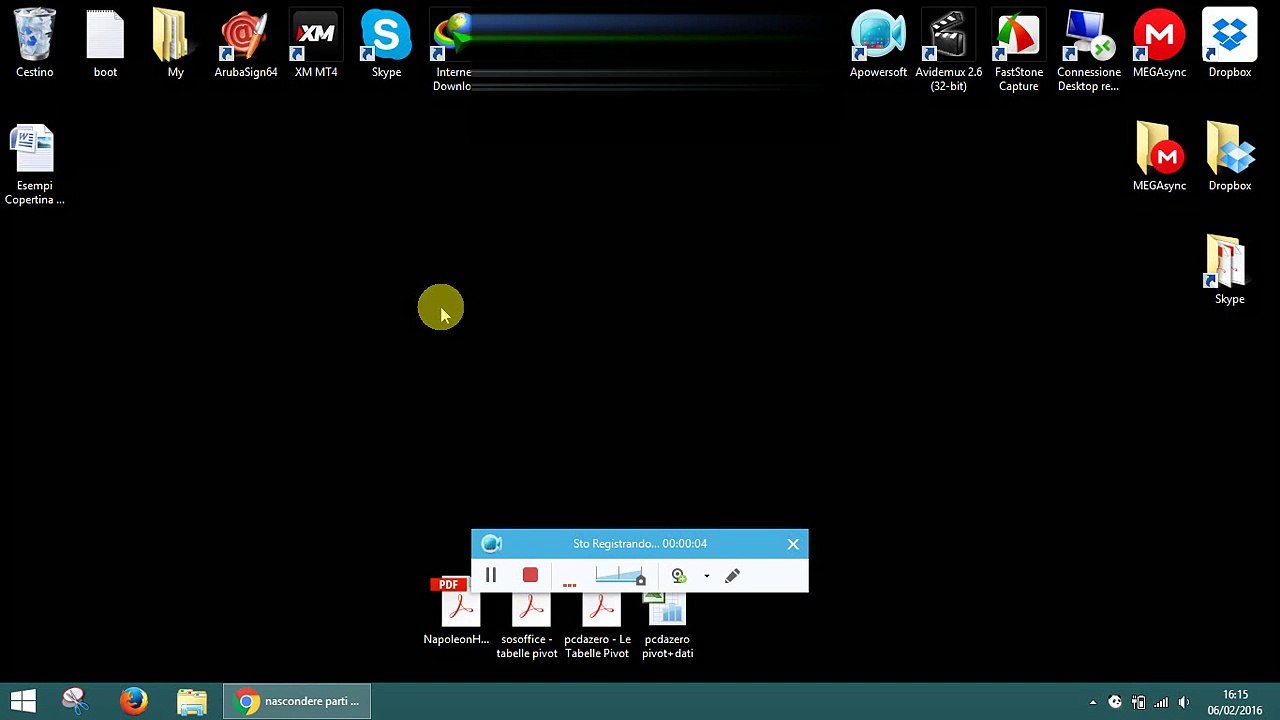Launch Firefox from the taskbar
This screenshot has height=720, width=1280.
(x=133, y=701)
